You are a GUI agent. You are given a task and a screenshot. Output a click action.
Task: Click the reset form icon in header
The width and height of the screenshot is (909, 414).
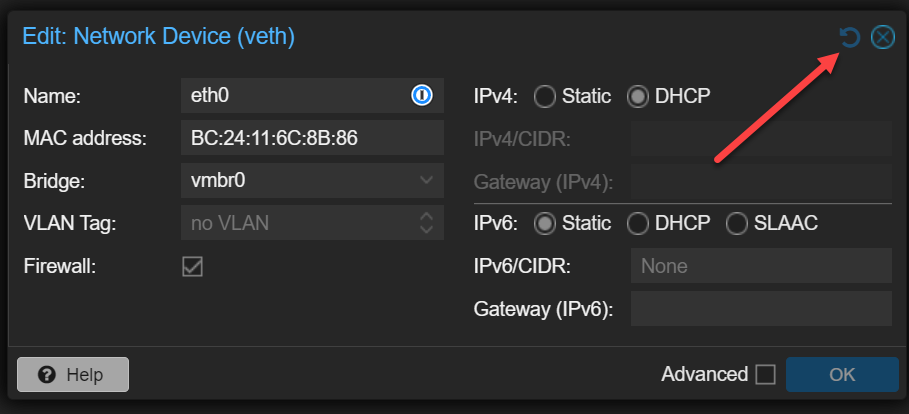click(850, 38)
